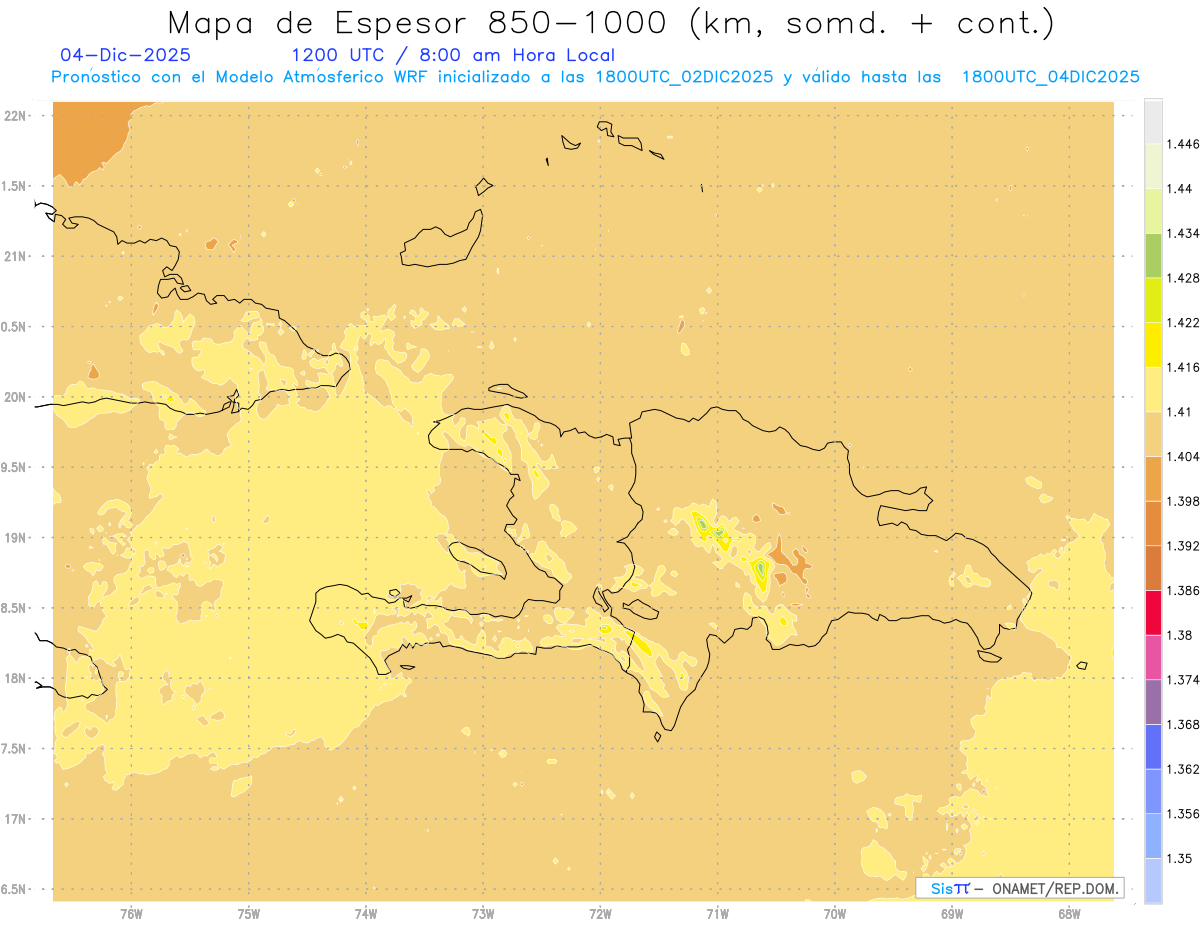Screen dimensions: 1200x927
Task: Click the '1.35' colorbar value
Action: point(1179,858)
